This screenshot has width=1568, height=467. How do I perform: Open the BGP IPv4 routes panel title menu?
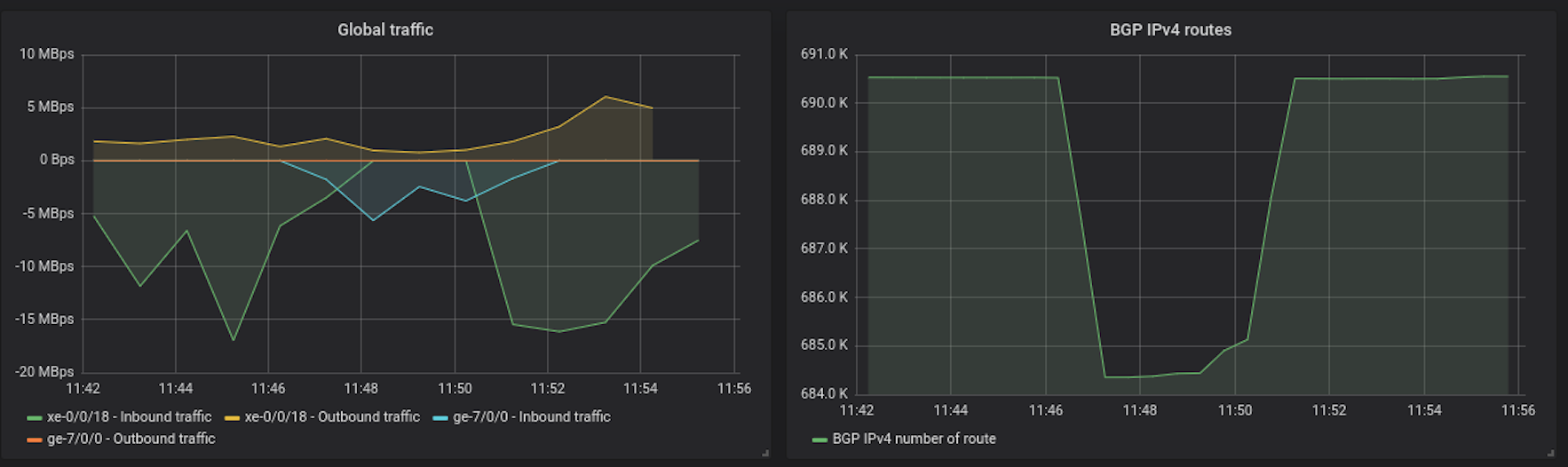click(x=1170, y=29)
